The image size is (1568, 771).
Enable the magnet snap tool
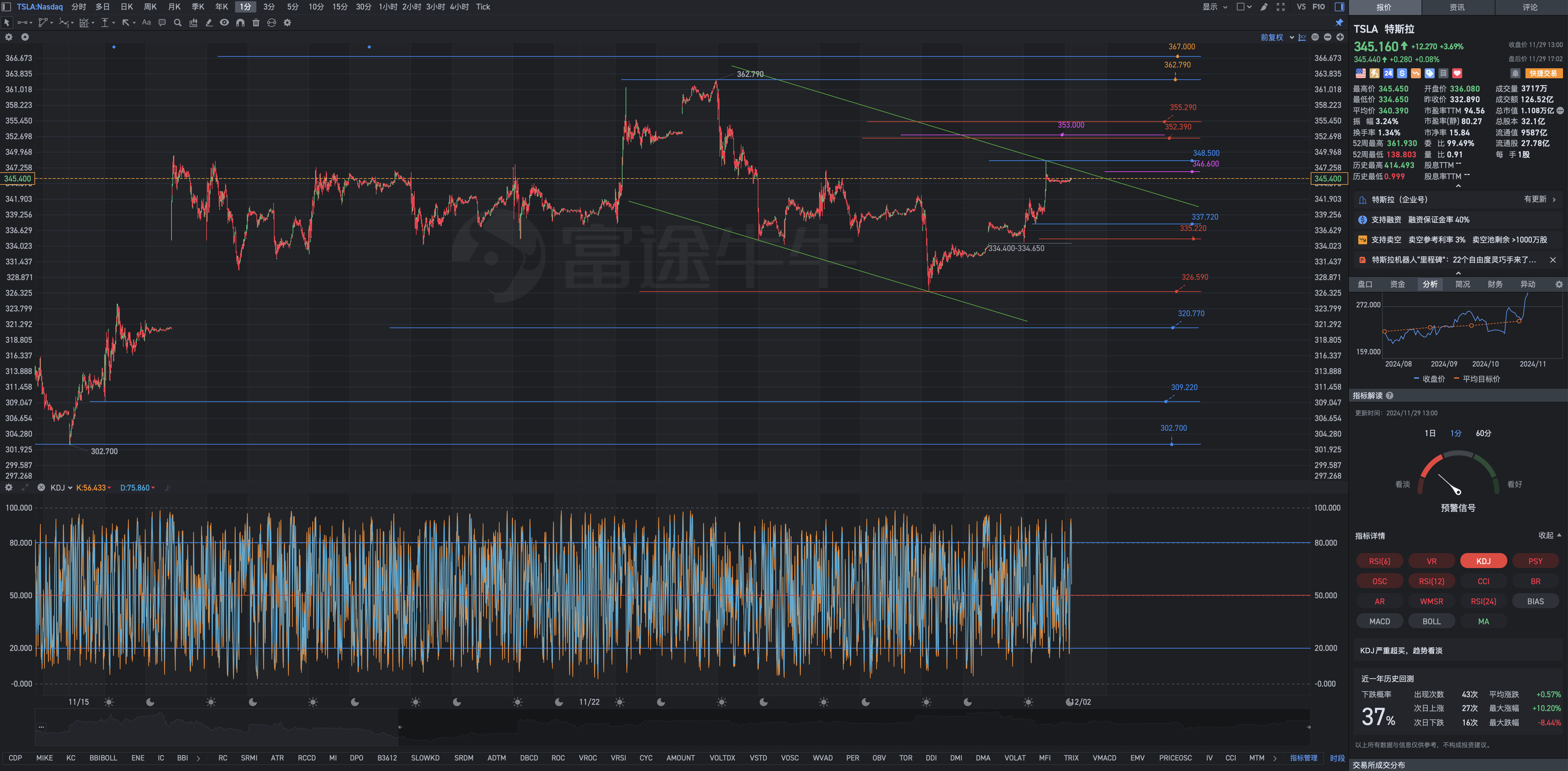pyautogui.click(x=240, y=23)
